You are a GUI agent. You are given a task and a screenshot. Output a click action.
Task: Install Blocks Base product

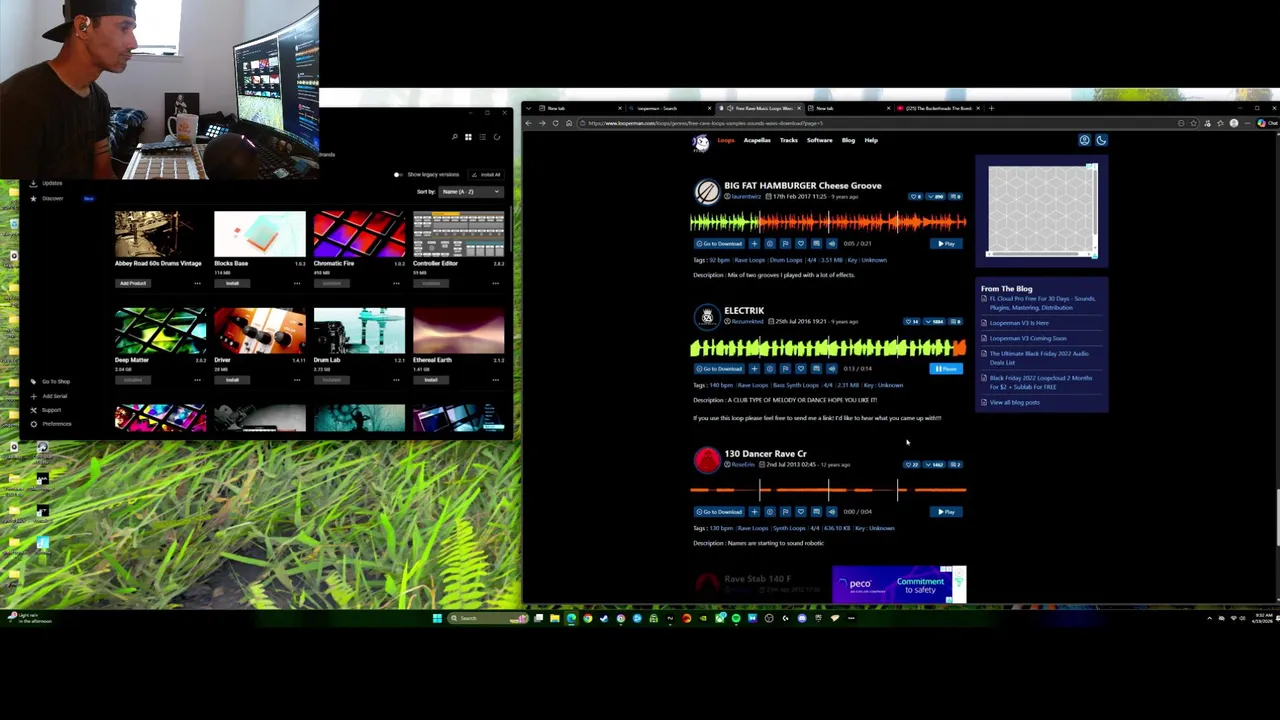(232, 283)
